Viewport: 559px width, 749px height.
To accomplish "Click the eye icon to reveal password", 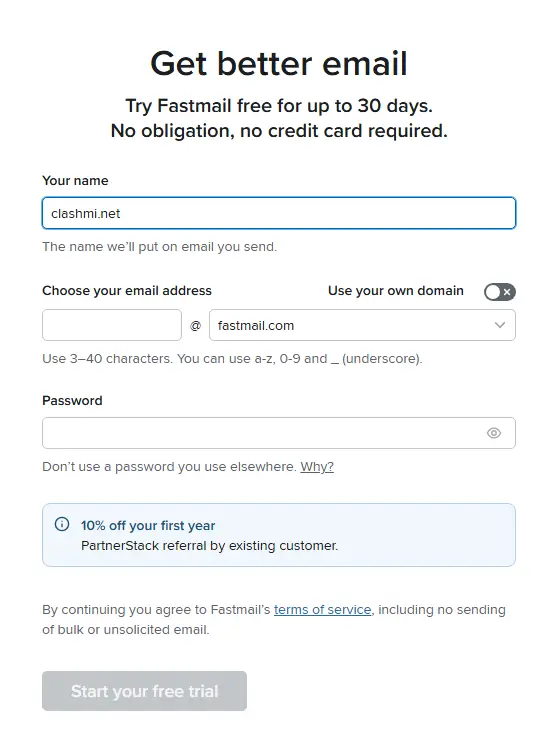I will coord(494,433).
